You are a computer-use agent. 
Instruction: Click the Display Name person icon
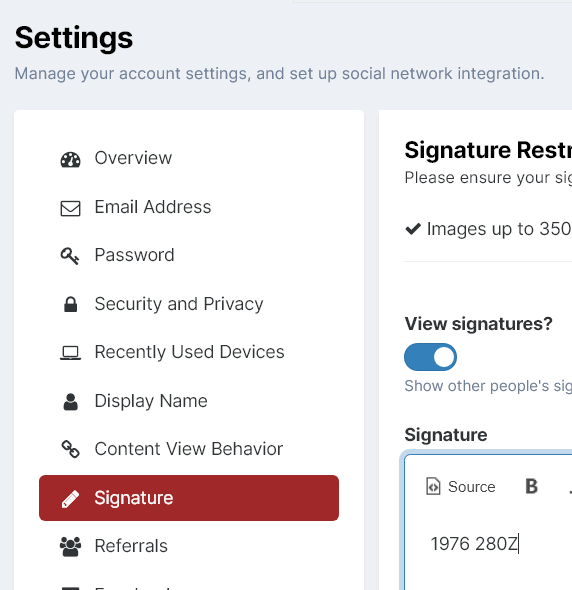tap(70, 401)
